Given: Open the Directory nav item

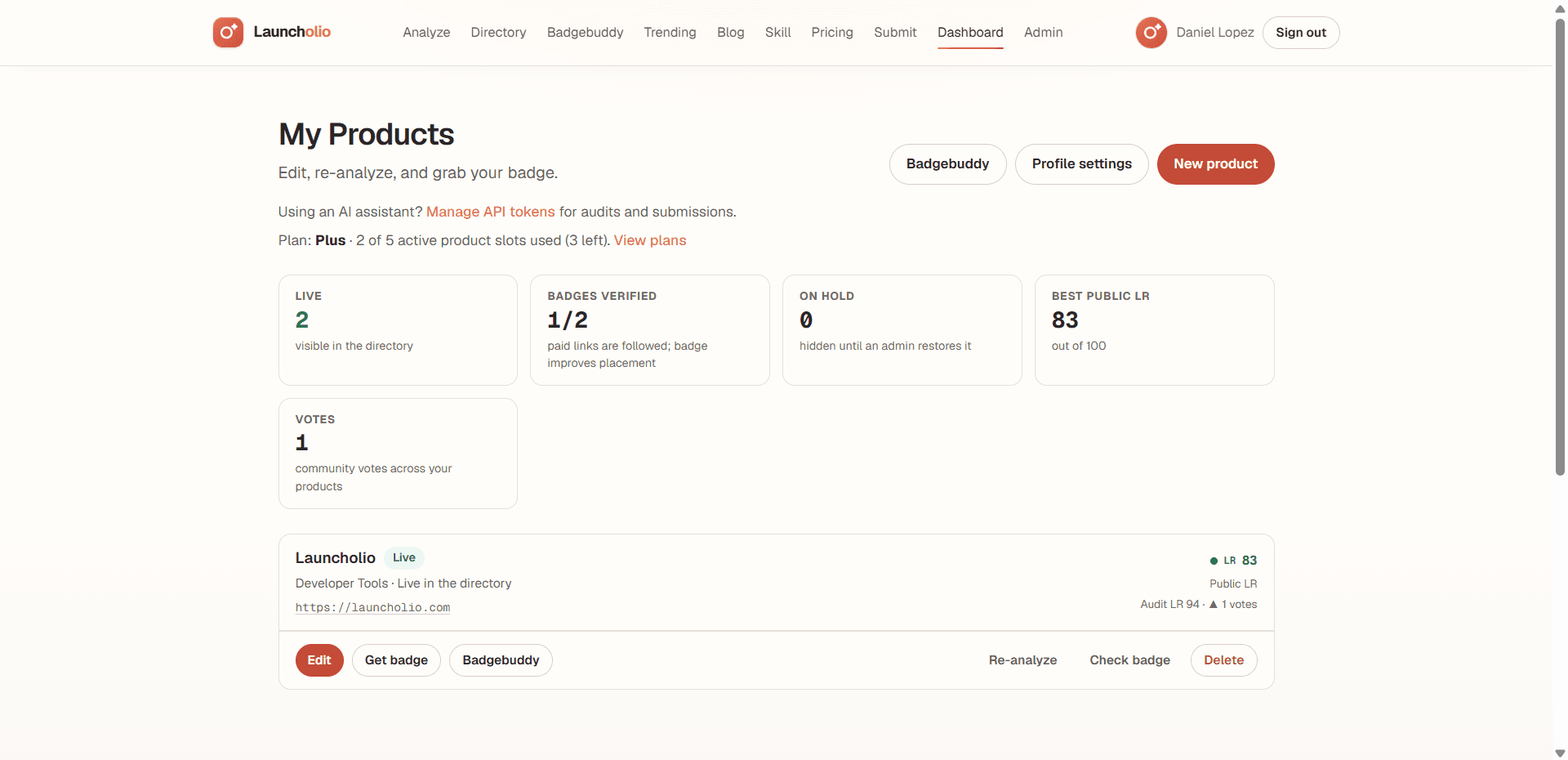Looking at the screenshot, I should [498, 33].
